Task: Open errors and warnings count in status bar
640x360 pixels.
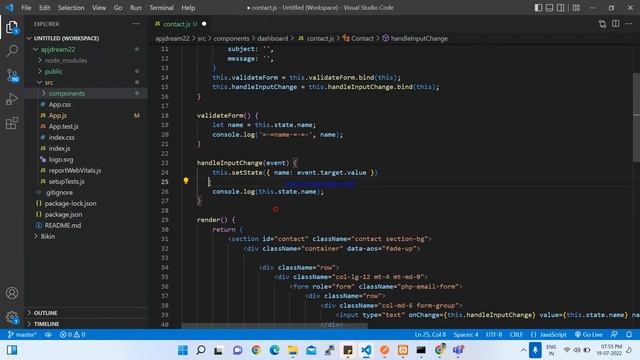Action: click(x=72, y=334)
